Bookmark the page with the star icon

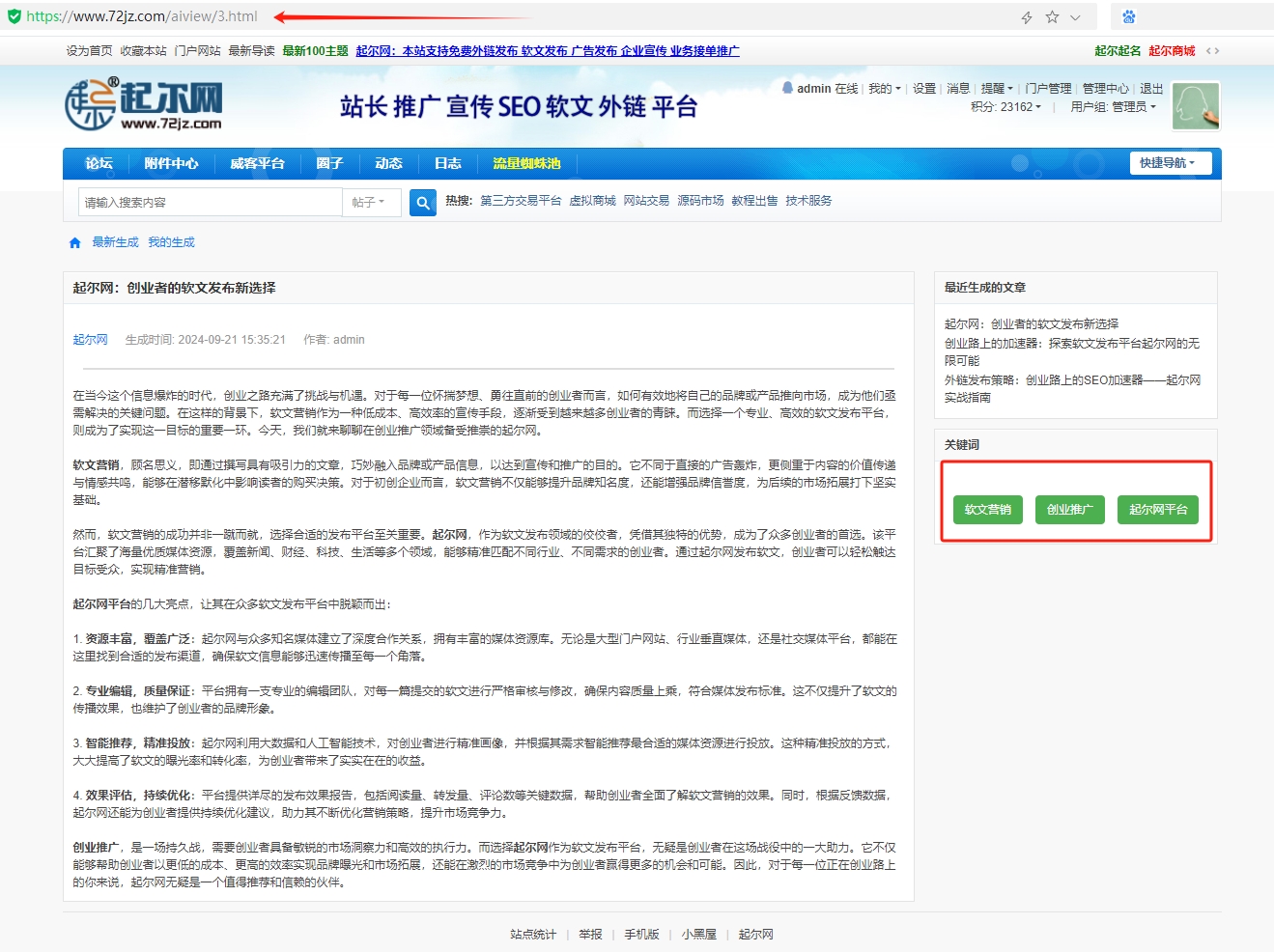pyautogui.click(x=1052, y=17)
